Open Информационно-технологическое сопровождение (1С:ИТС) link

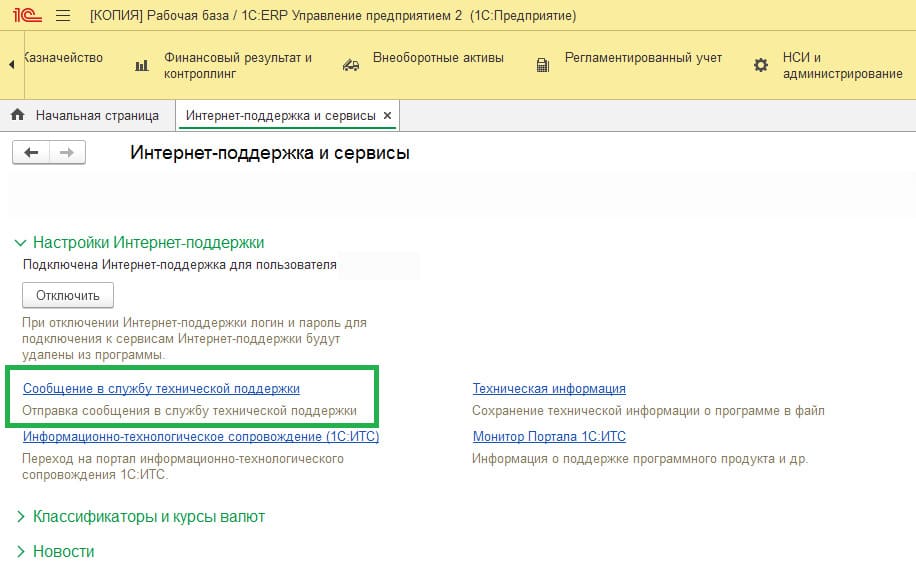click(201, 436)
